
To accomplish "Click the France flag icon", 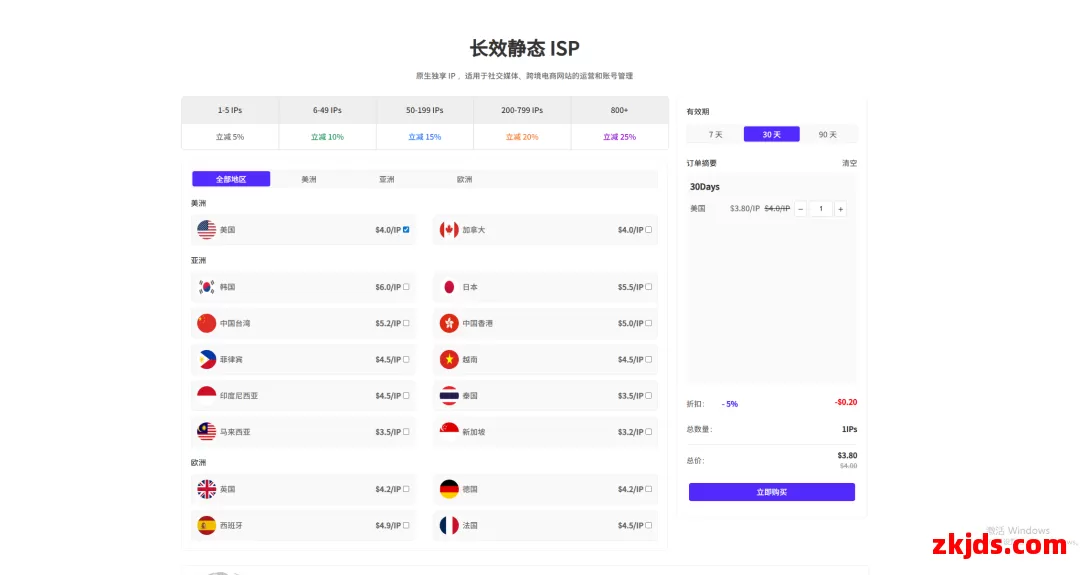I will [449, 525].
